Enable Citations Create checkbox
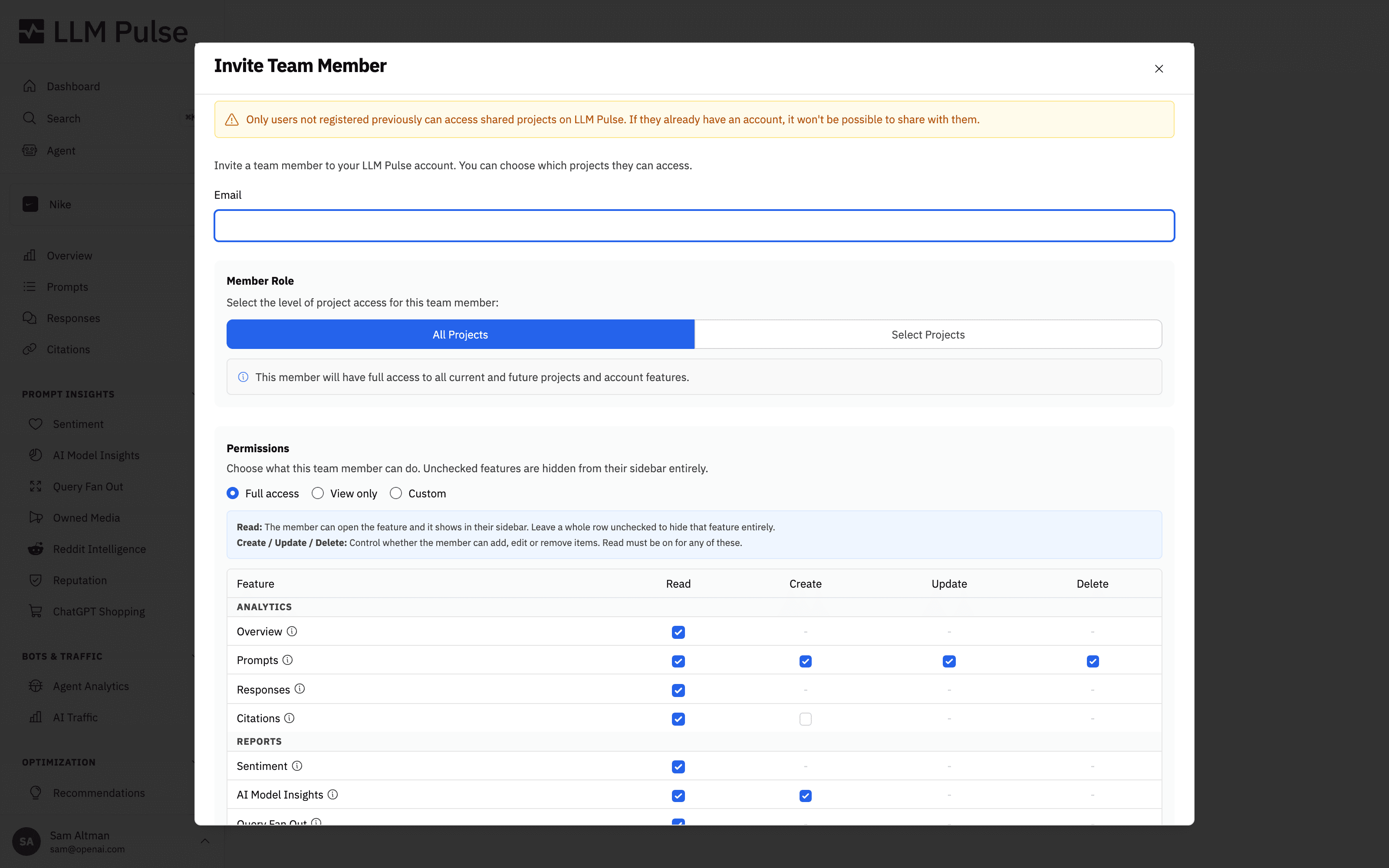Image resolution: width=1389 pixels, height=868 pixels. [x=805, y=719]
